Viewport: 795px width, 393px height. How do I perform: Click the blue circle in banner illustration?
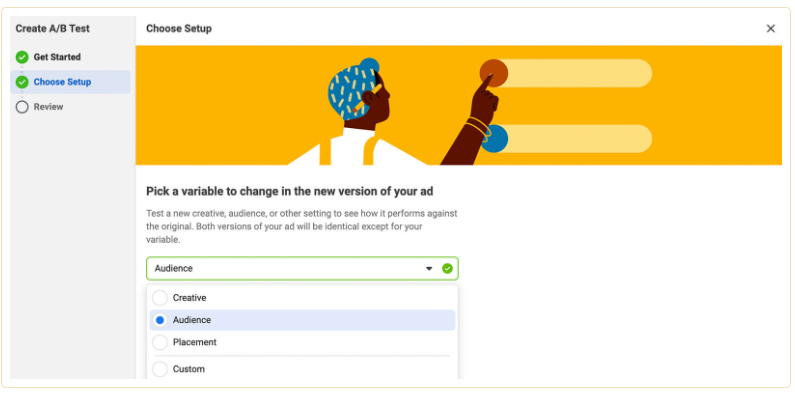pyautogui.click(x=495, y=138)
